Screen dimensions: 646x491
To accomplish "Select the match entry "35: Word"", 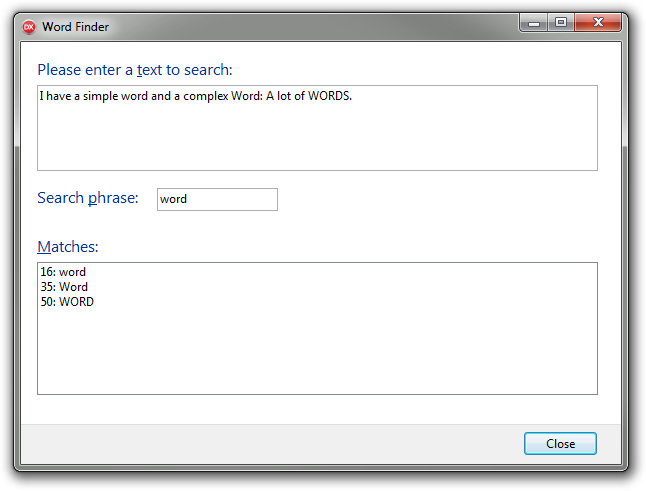I will 64,287.
